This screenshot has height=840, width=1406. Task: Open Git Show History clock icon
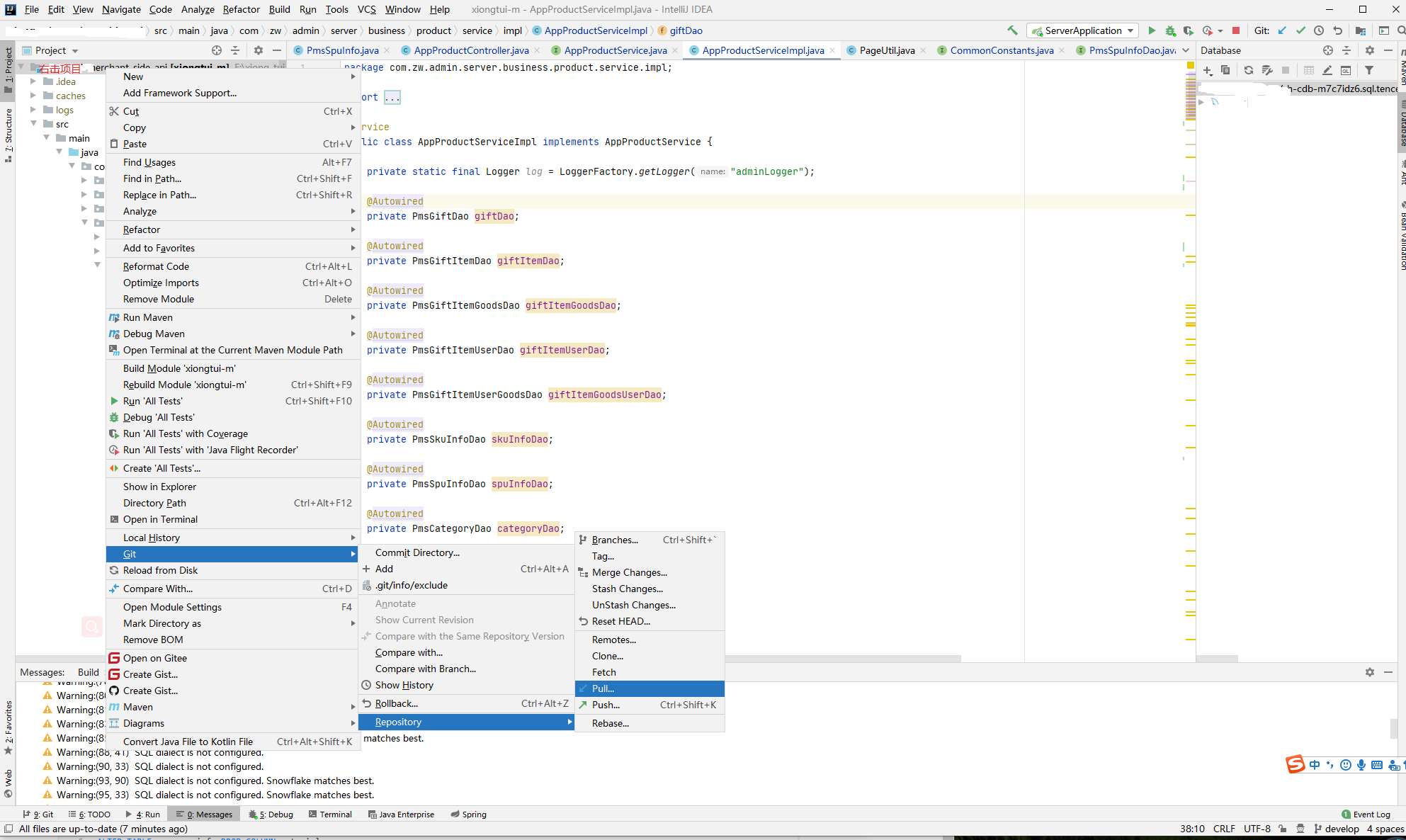[1319, 30]
